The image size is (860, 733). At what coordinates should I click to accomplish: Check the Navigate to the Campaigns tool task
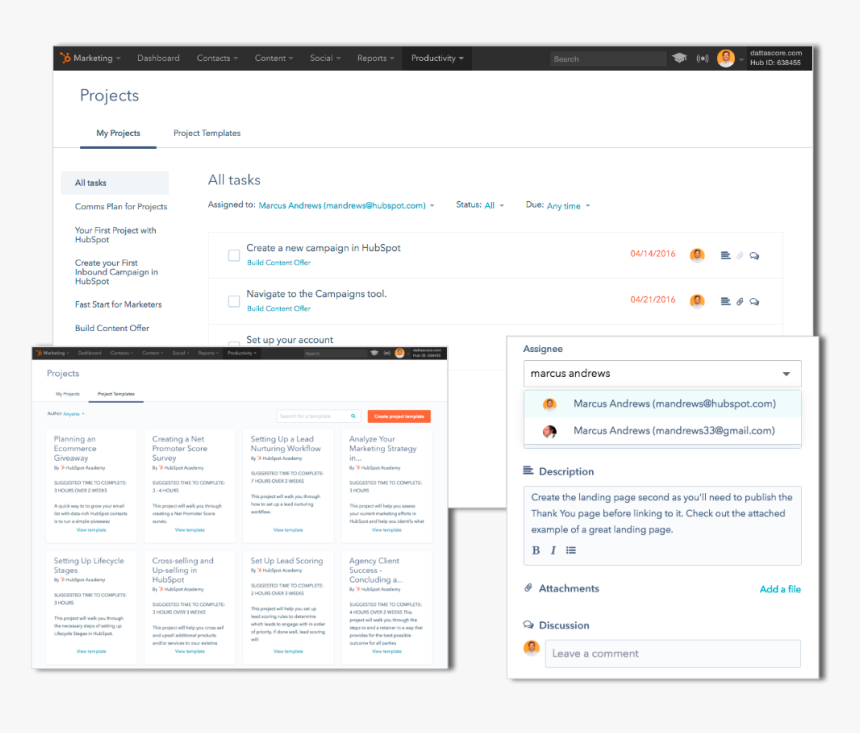[x=234, y=301]
